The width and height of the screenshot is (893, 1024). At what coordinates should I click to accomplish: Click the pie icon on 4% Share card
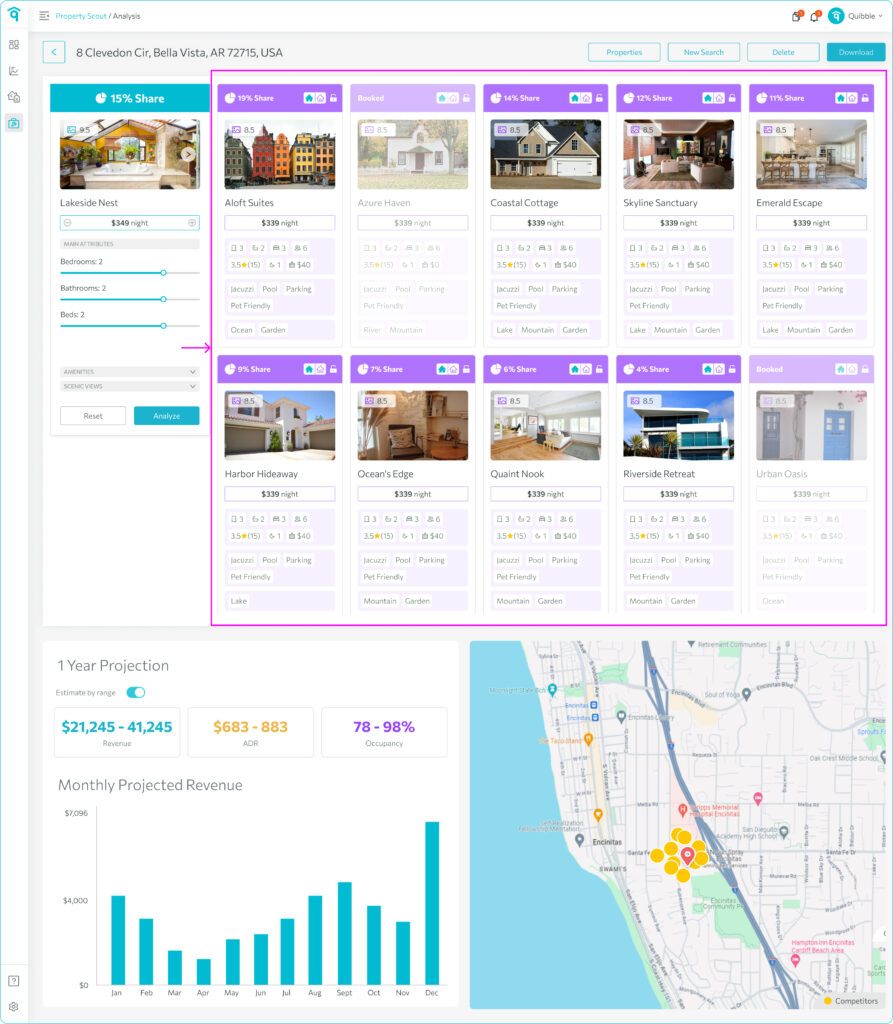click(629, 369)
